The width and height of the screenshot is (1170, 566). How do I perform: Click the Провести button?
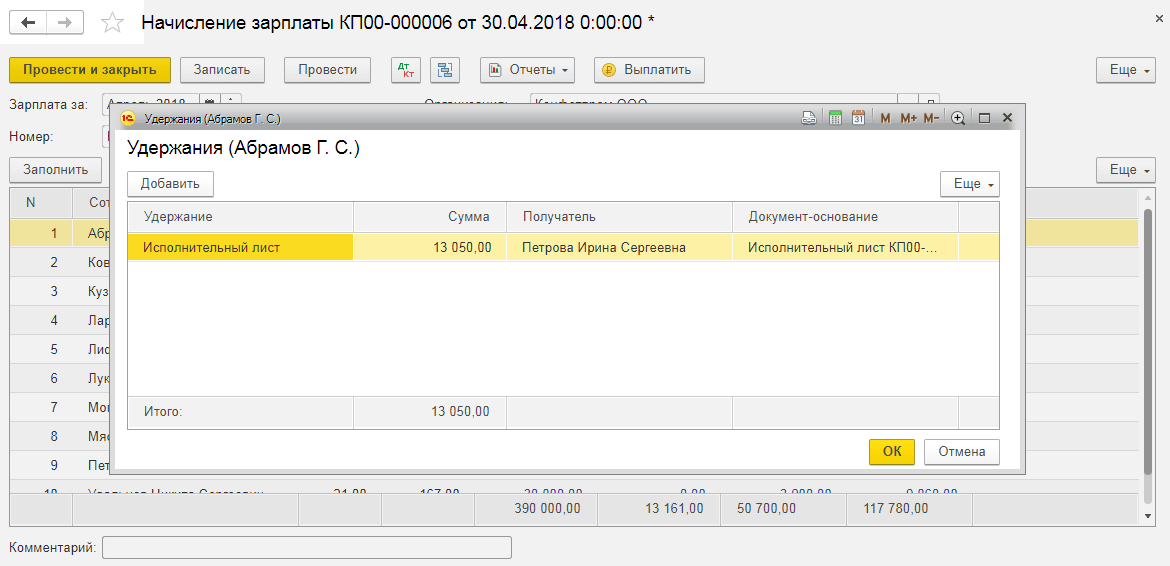point(328,70)
